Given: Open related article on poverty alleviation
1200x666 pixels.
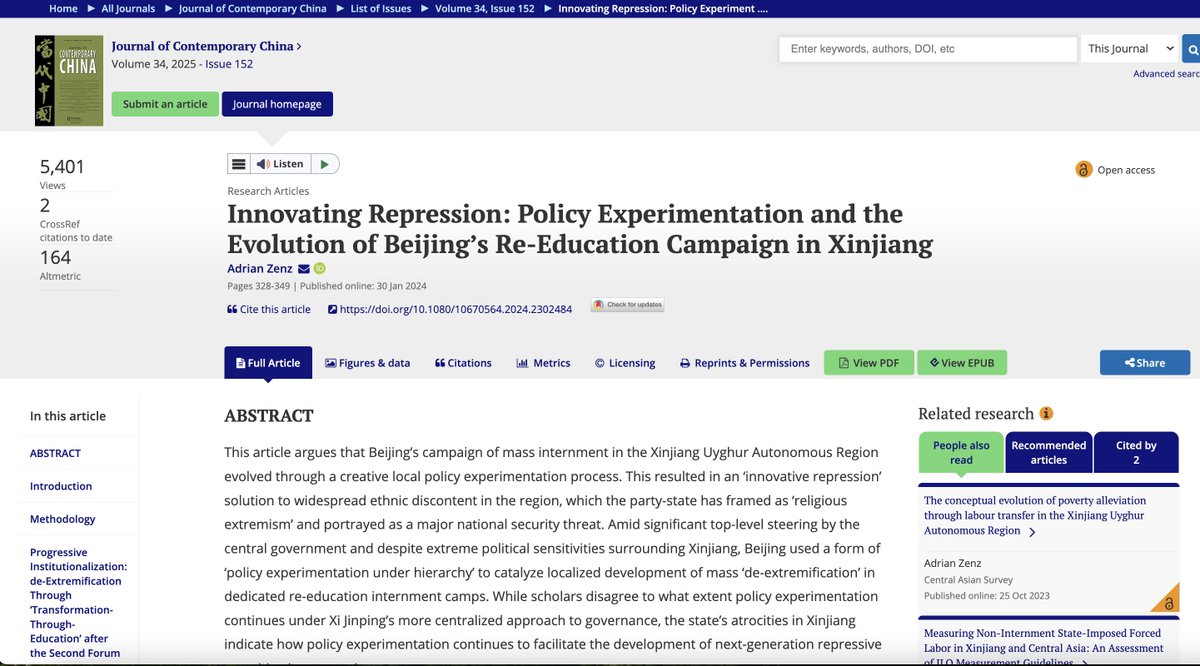Looking at the screenshot, I should pyautogui.click(x=1035, y=516).
